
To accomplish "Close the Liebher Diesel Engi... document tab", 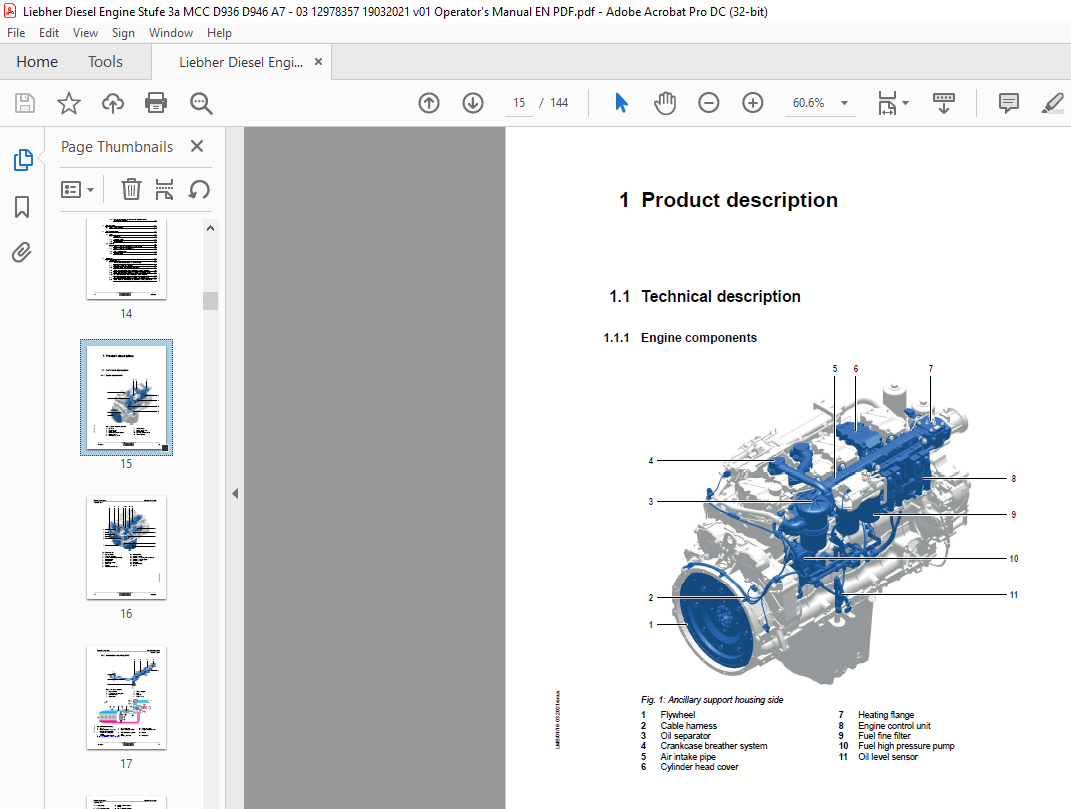I will (318, 61).
